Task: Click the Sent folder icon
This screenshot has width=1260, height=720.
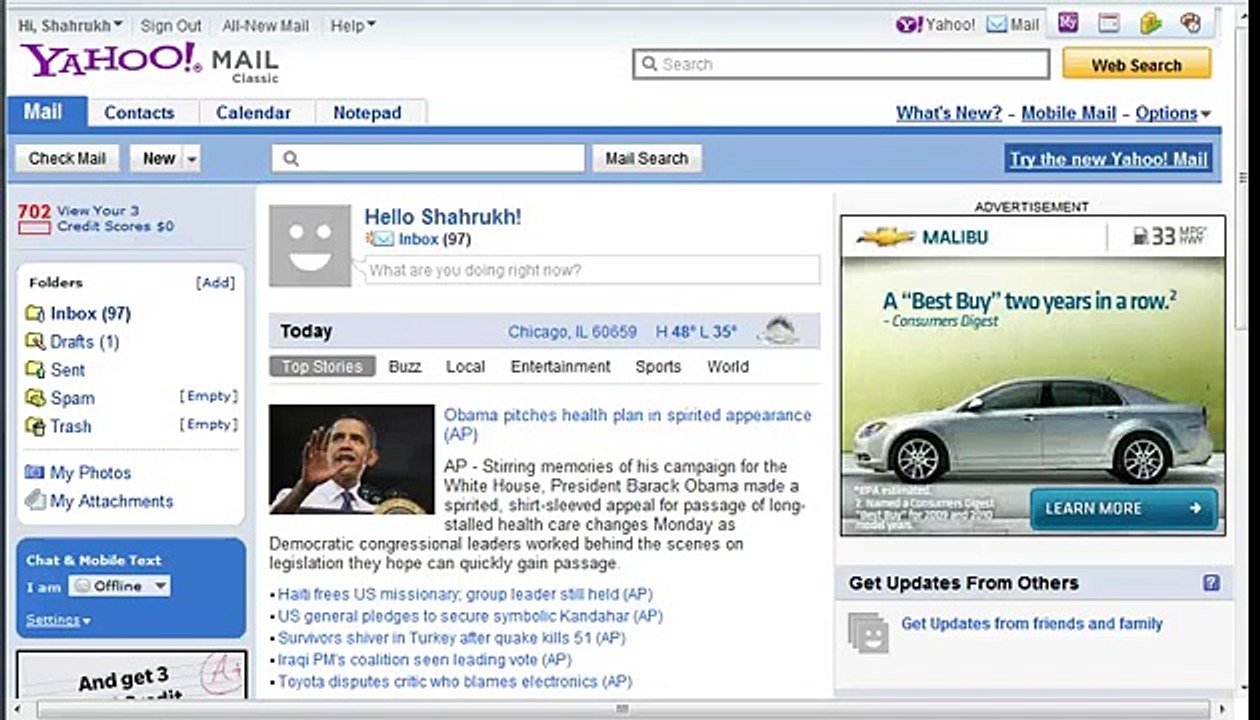Action: pos(35,370)
